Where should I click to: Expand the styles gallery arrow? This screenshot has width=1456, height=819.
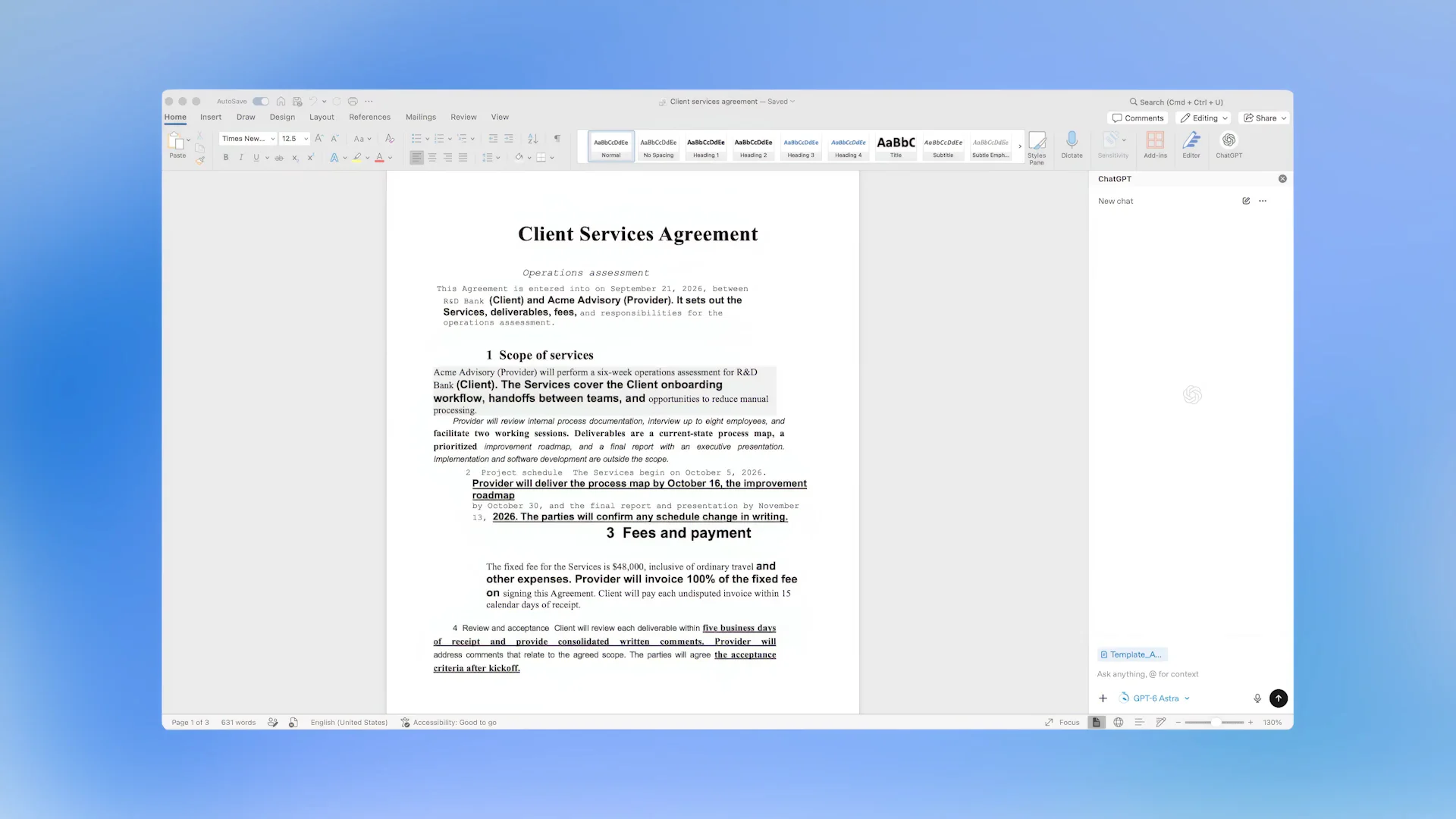(x=1019, y=146)
